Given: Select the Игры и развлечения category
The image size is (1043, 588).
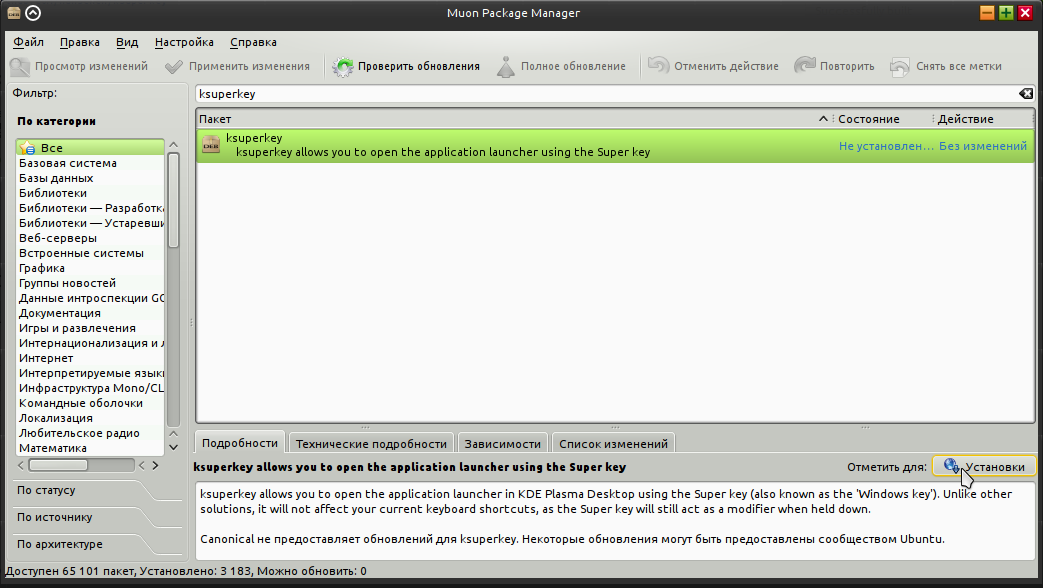Looking at the screenshot, I should click(x=90, y=328).
